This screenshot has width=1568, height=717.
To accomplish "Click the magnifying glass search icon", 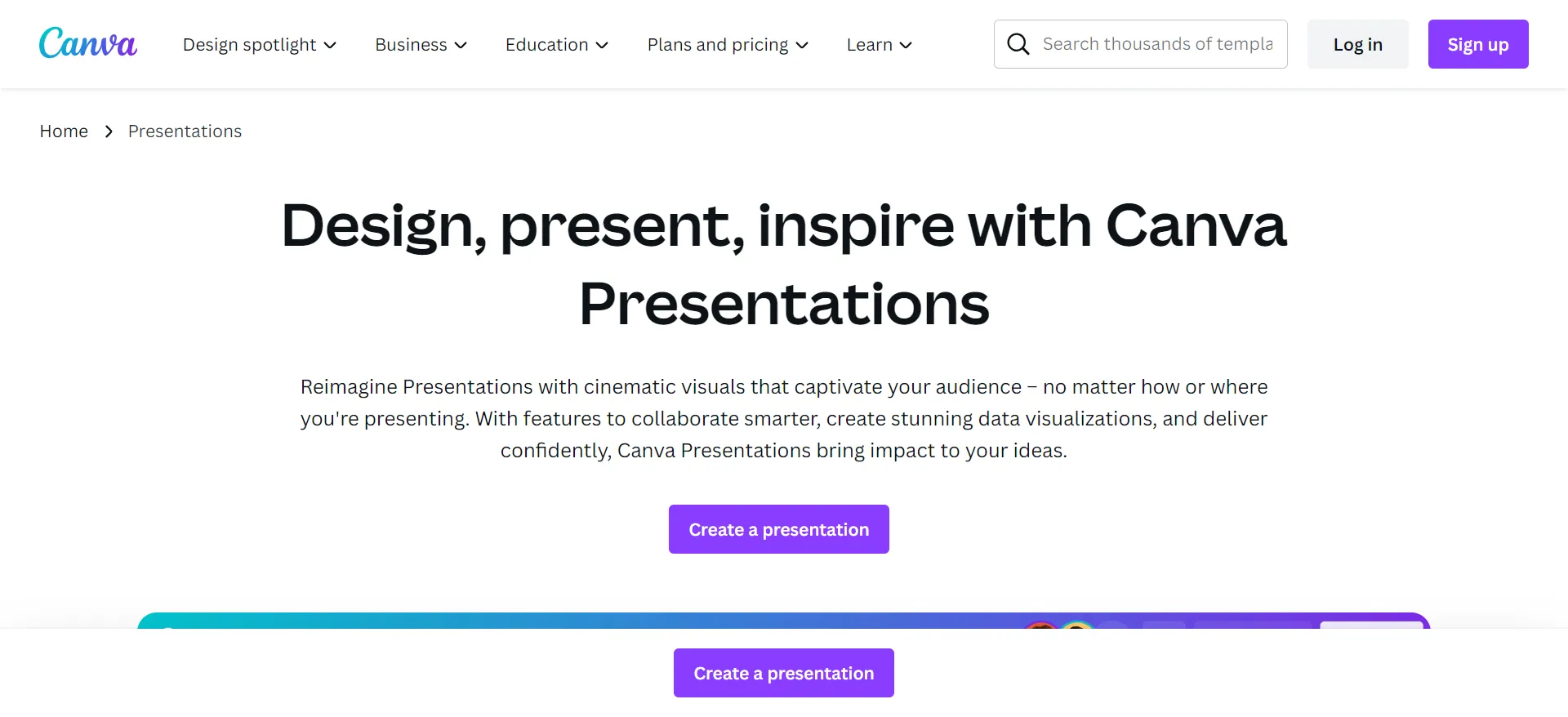I will tap(1018, 44).
